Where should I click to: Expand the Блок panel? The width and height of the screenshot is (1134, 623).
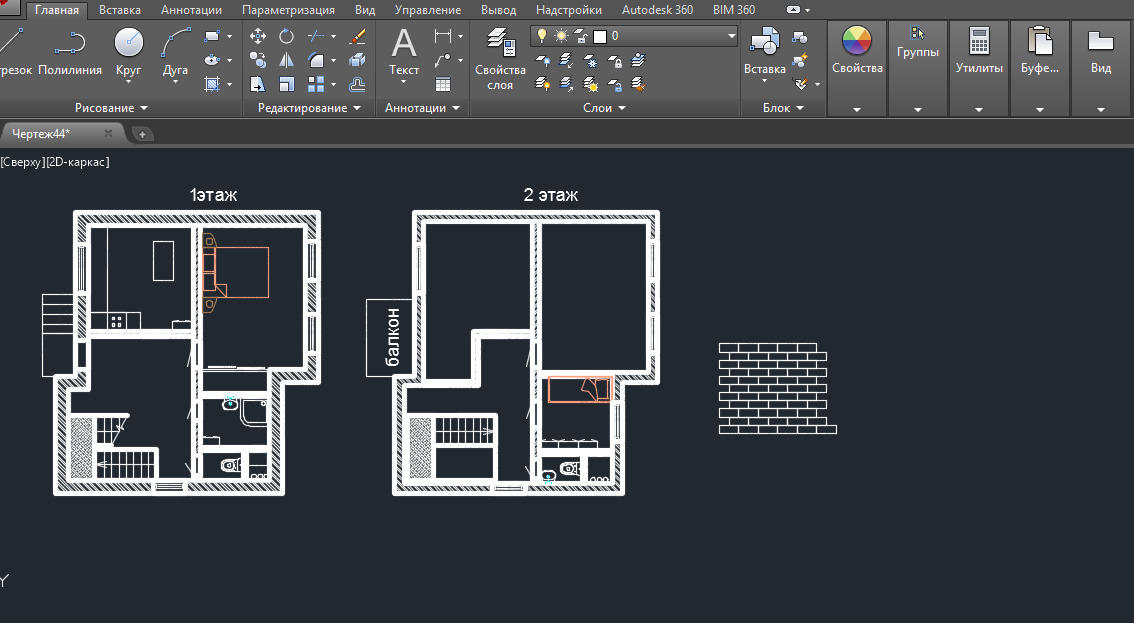click(x=783, y=108)
